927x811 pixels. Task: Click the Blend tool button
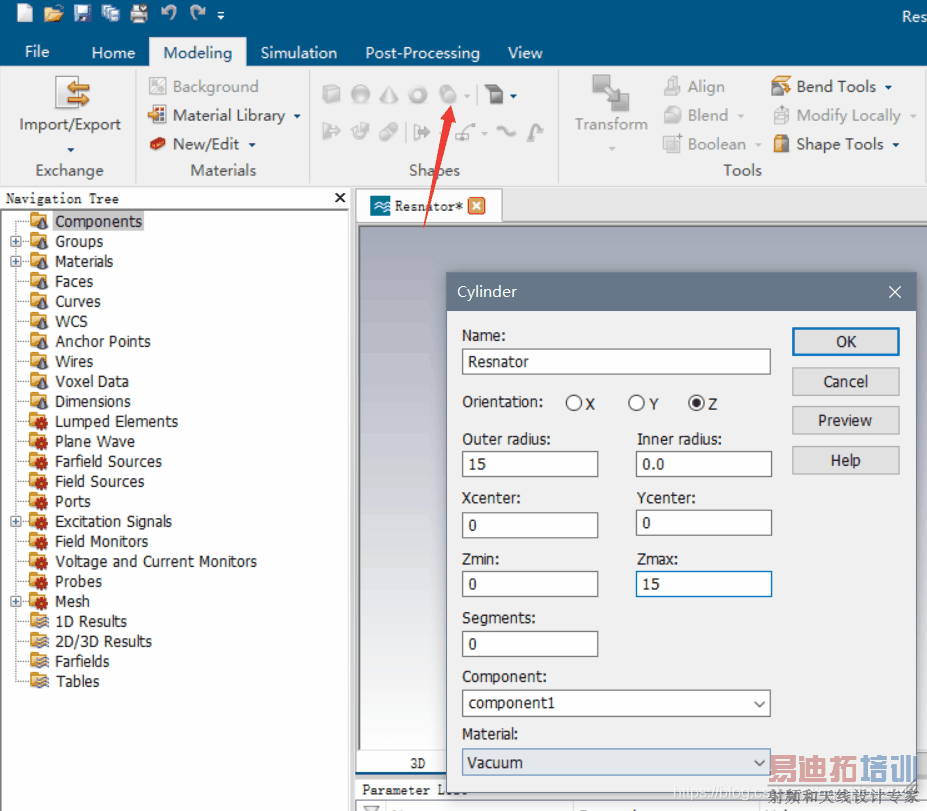pyautogui.click(x=704, y=115)
